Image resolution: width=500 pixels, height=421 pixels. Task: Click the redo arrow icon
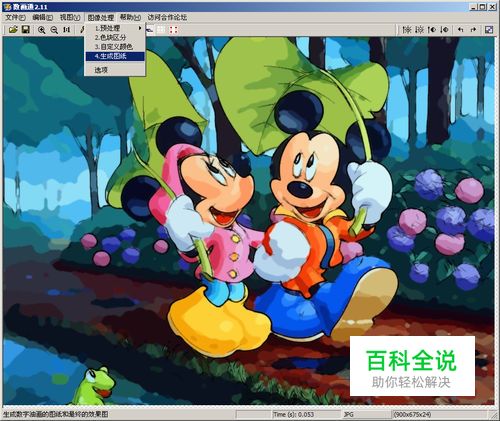click(x=473, y=30)
